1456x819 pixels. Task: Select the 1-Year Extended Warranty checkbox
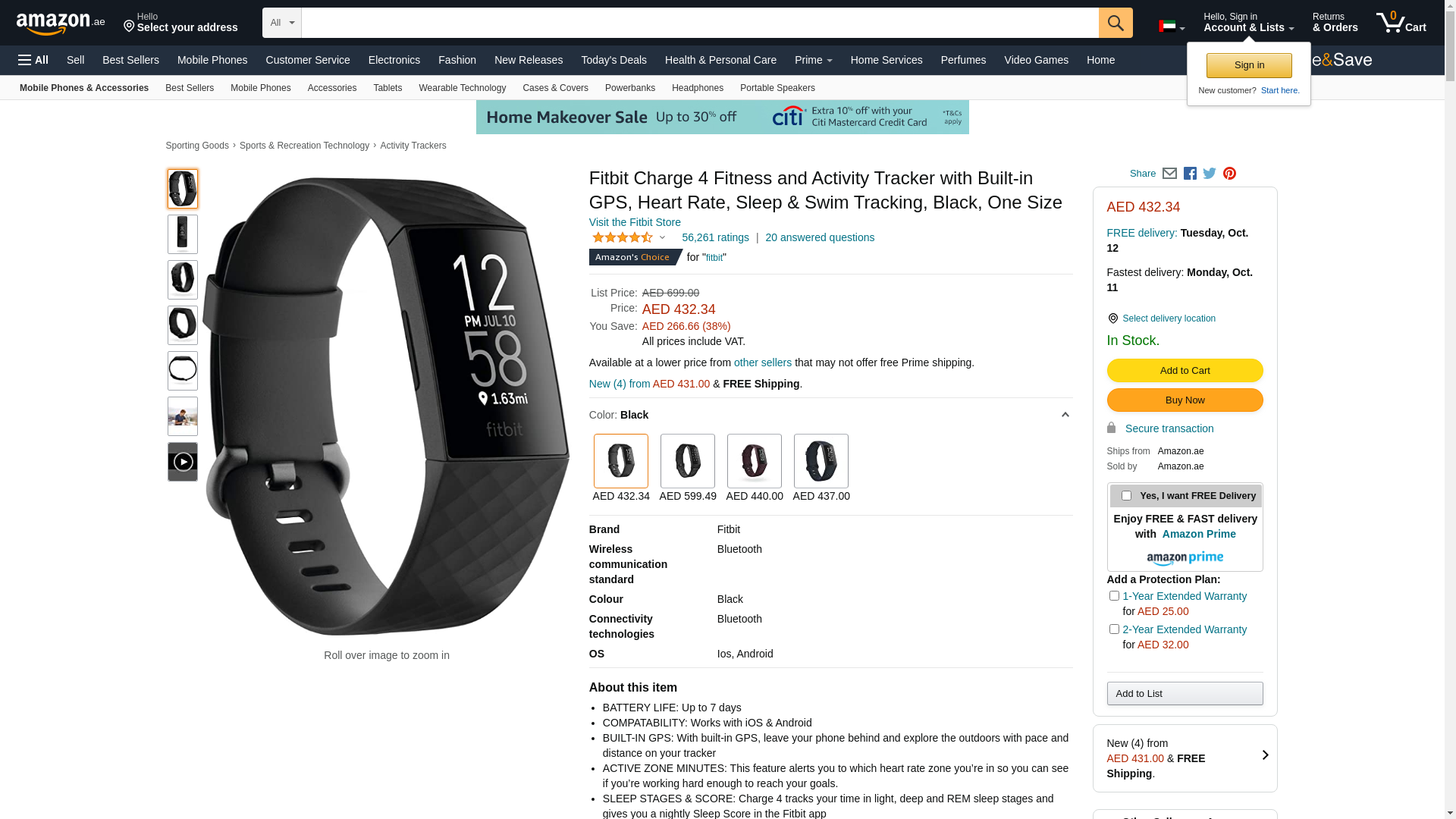pos(1114,596)
